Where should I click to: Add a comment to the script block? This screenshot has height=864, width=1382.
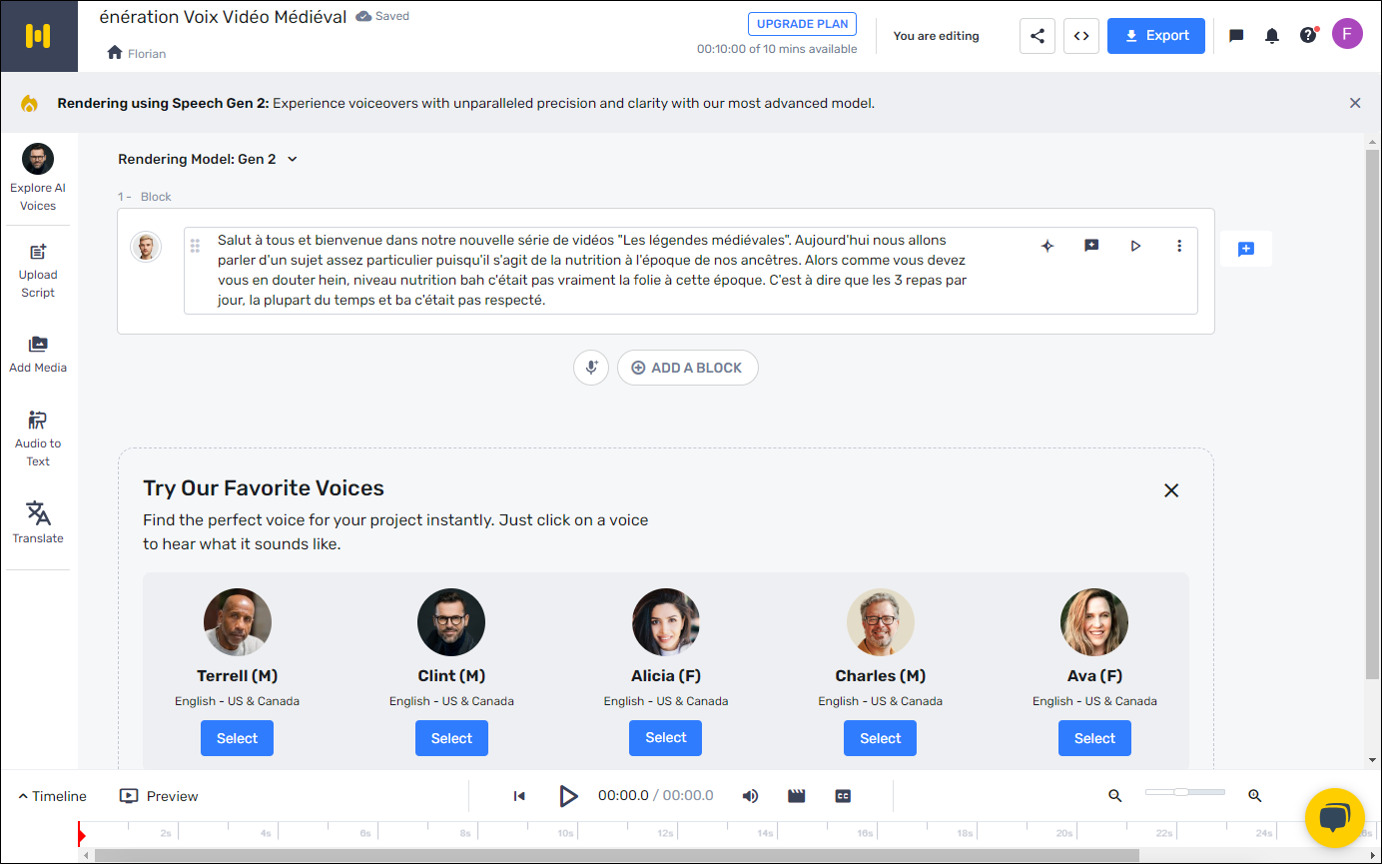(1091, 245)
